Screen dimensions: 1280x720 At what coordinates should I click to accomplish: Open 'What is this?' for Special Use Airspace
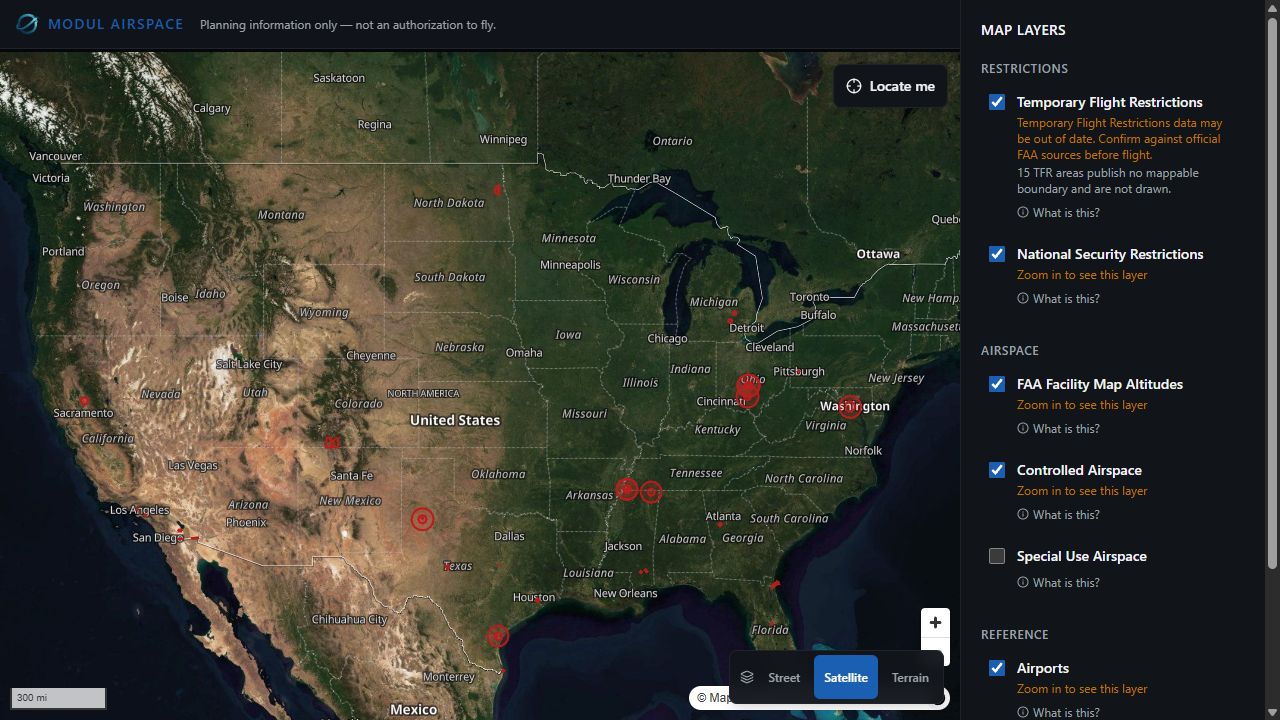[1058, 582]
